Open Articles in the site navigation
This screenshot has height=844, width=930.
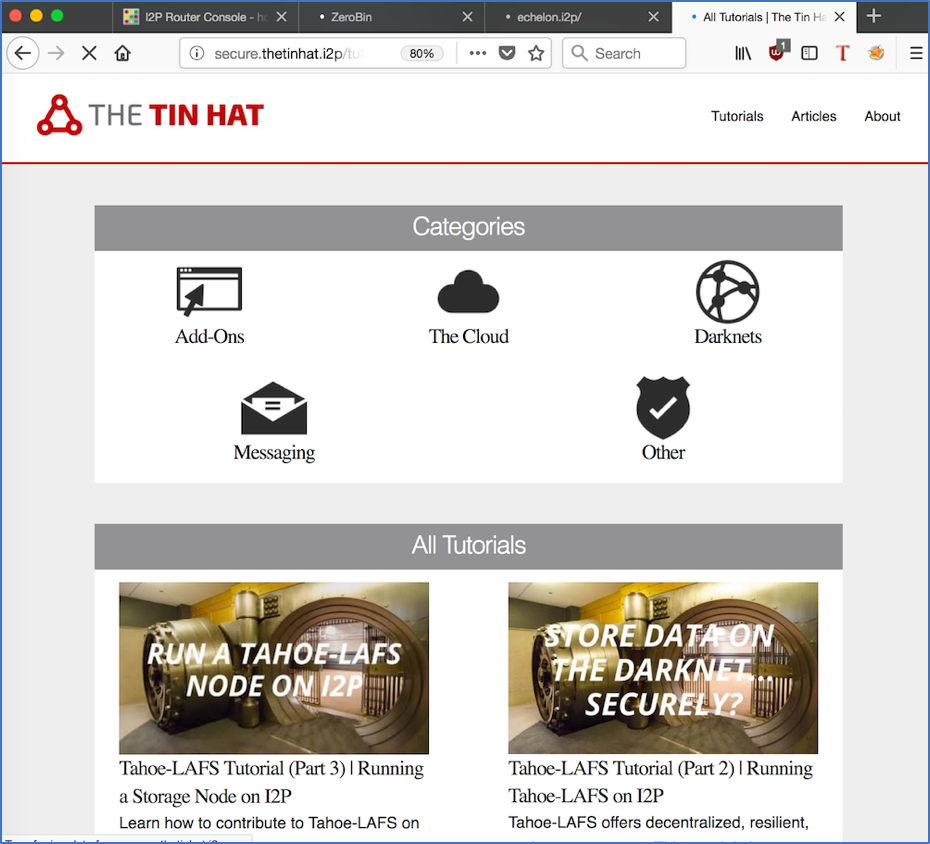pyautogui.click(x=814, y=116)
